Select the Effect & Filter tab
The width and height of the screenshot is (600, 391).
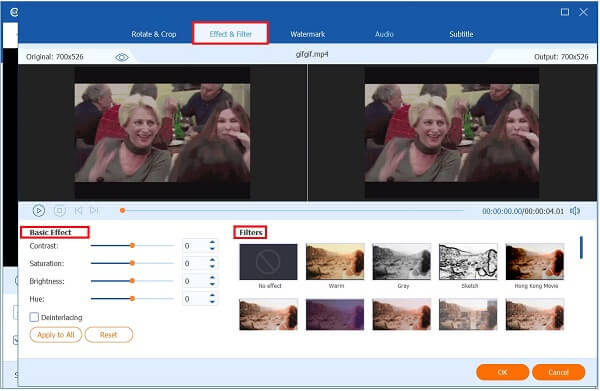230,34
